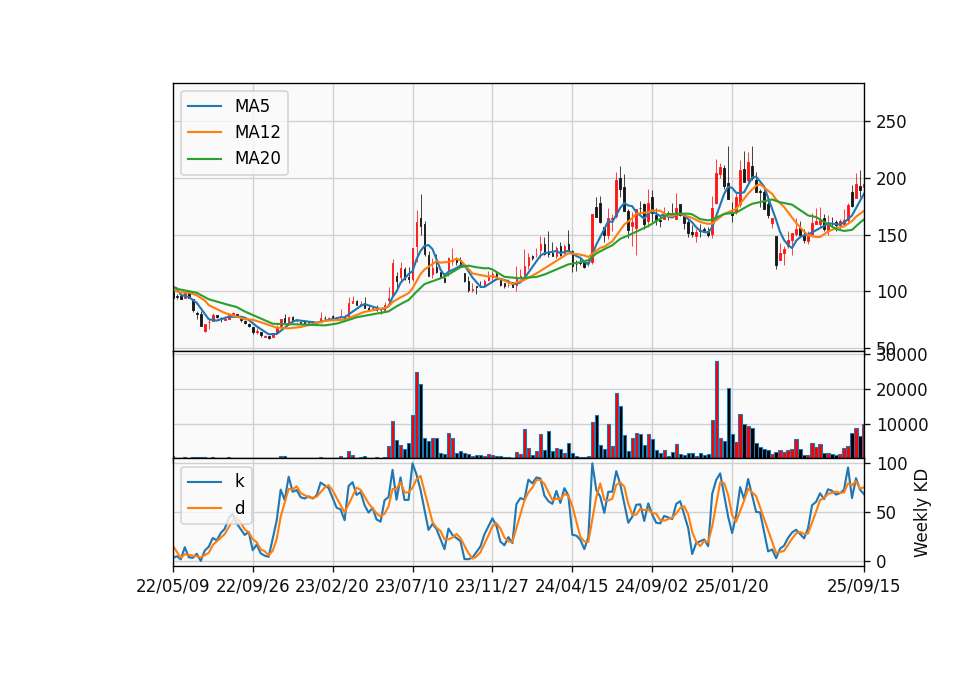The width and height of the screenshot is (960, 690).
Task: Click the orange MA12 legend line swatch
Action: 204,132
